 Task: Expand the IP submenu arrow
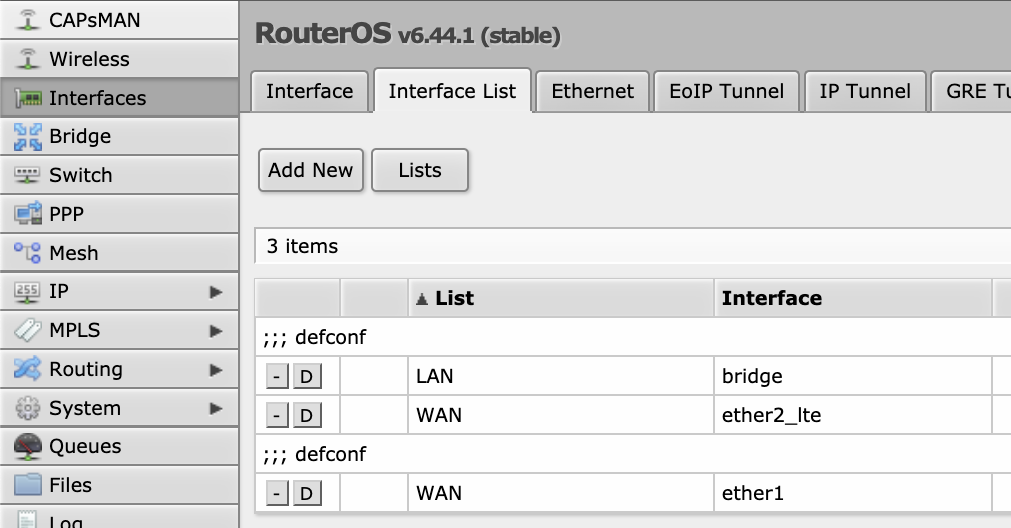(216, 292)
